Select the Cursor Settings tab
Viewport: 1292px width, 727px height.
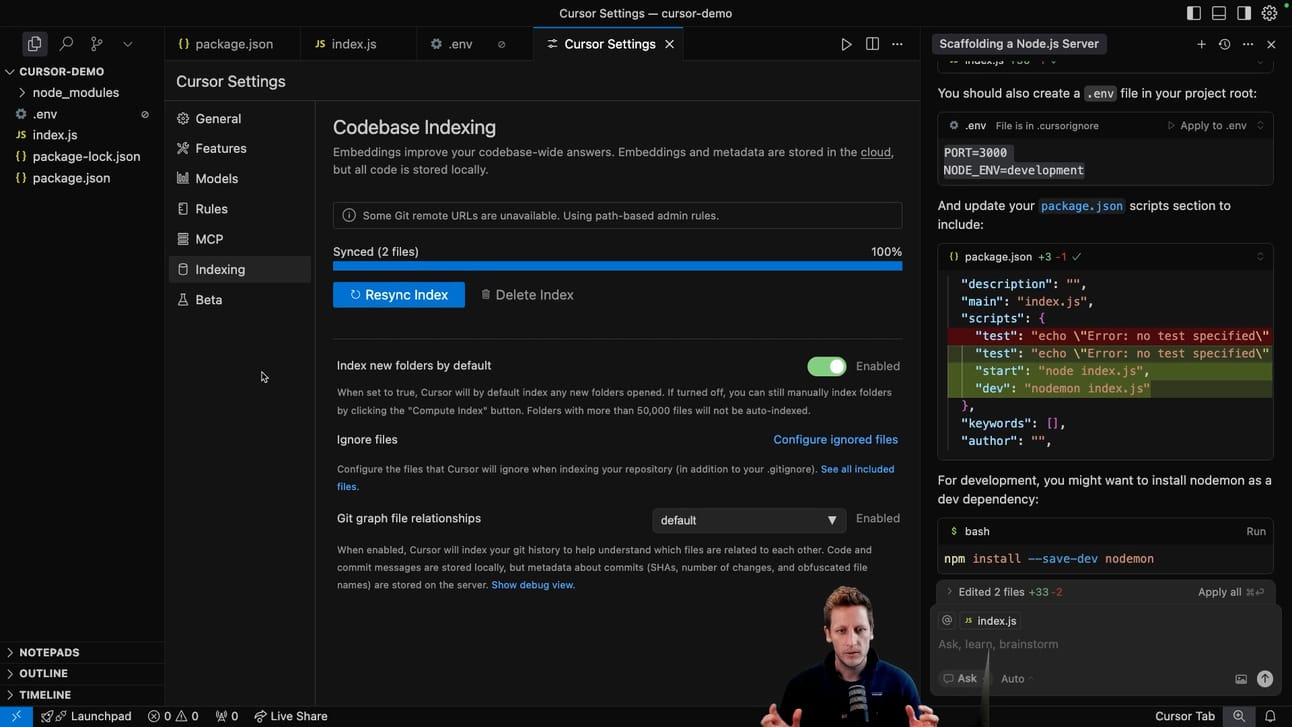click(609, 44)
